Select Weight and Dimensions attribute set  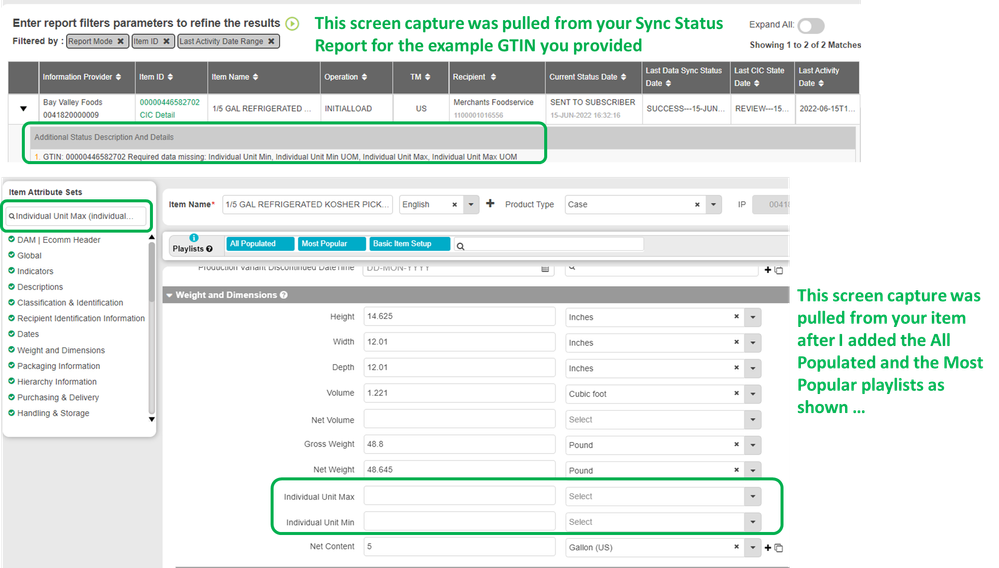click(x=61, y=350)
